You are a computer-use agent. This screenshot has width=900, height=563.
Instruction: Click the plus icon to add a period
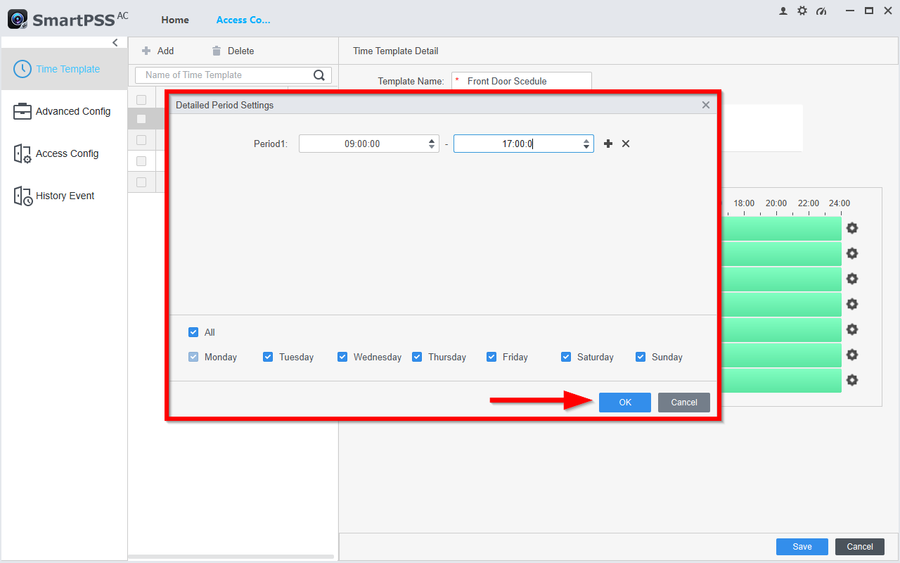(x=607, y=144)
